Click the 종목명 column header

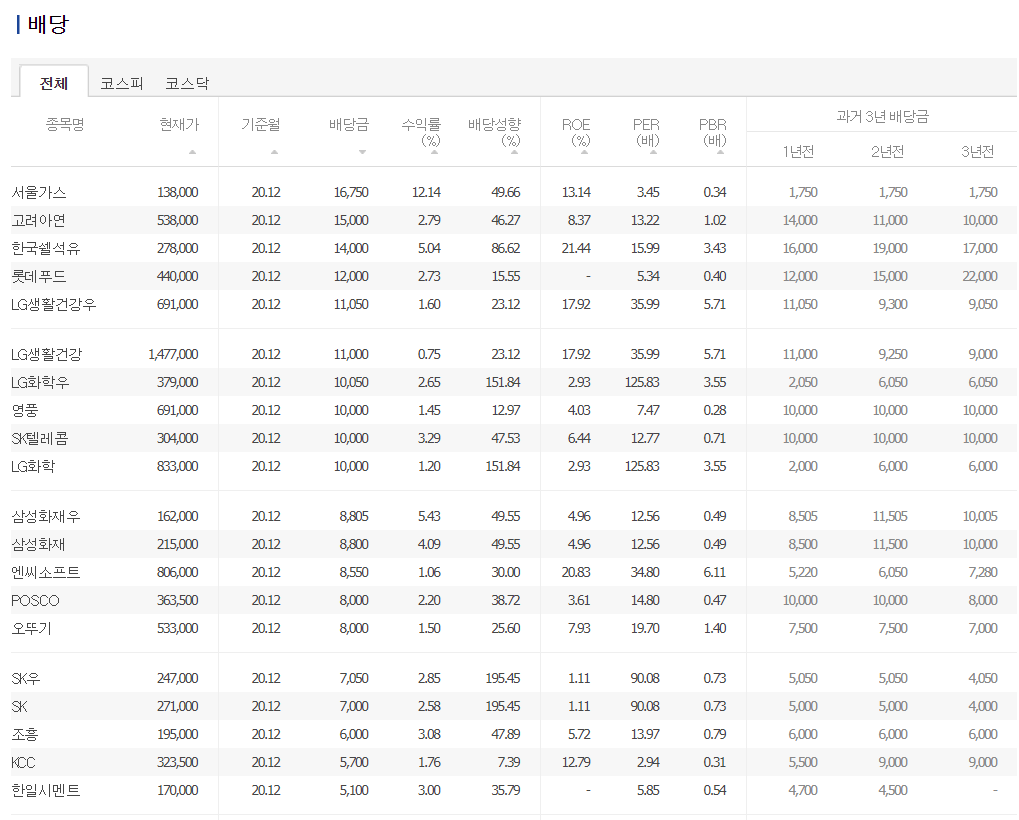65,123
